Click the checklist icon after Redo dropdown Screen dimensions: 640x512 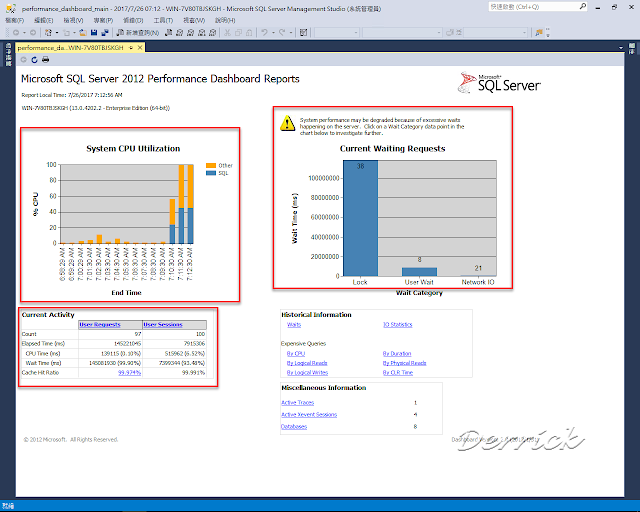[303, 33]
